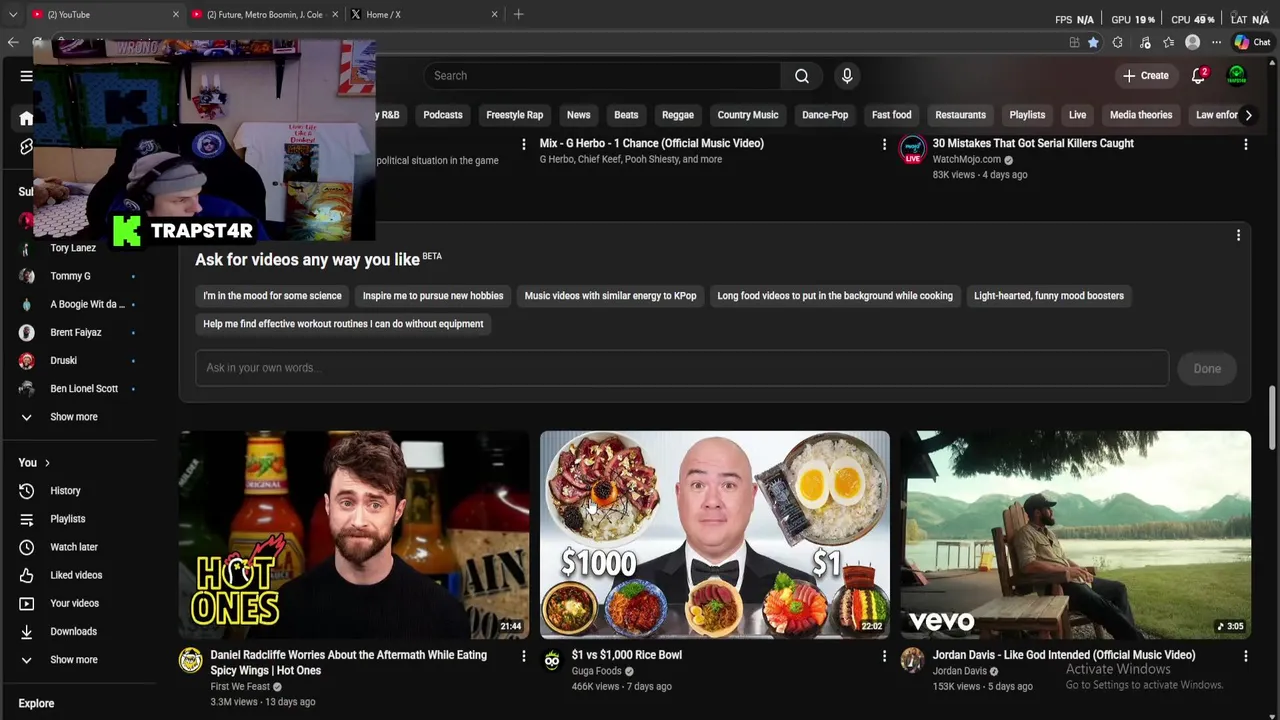1280x720 pixels.
Task: Open the Guga Foods channel avatar
Action: click(552, 660)
